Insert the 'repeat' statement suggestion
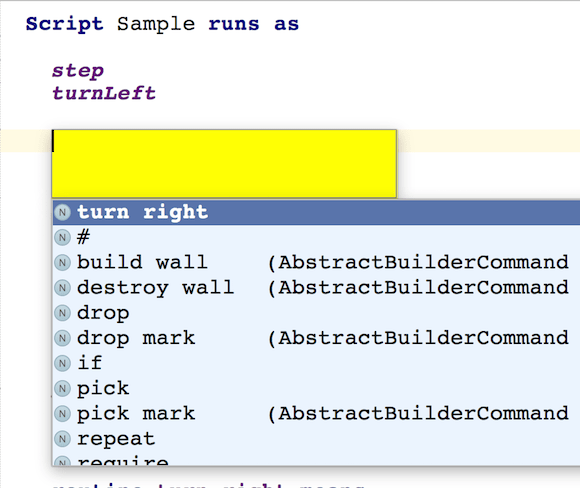The image size is (580, 488). click(316, 439)
